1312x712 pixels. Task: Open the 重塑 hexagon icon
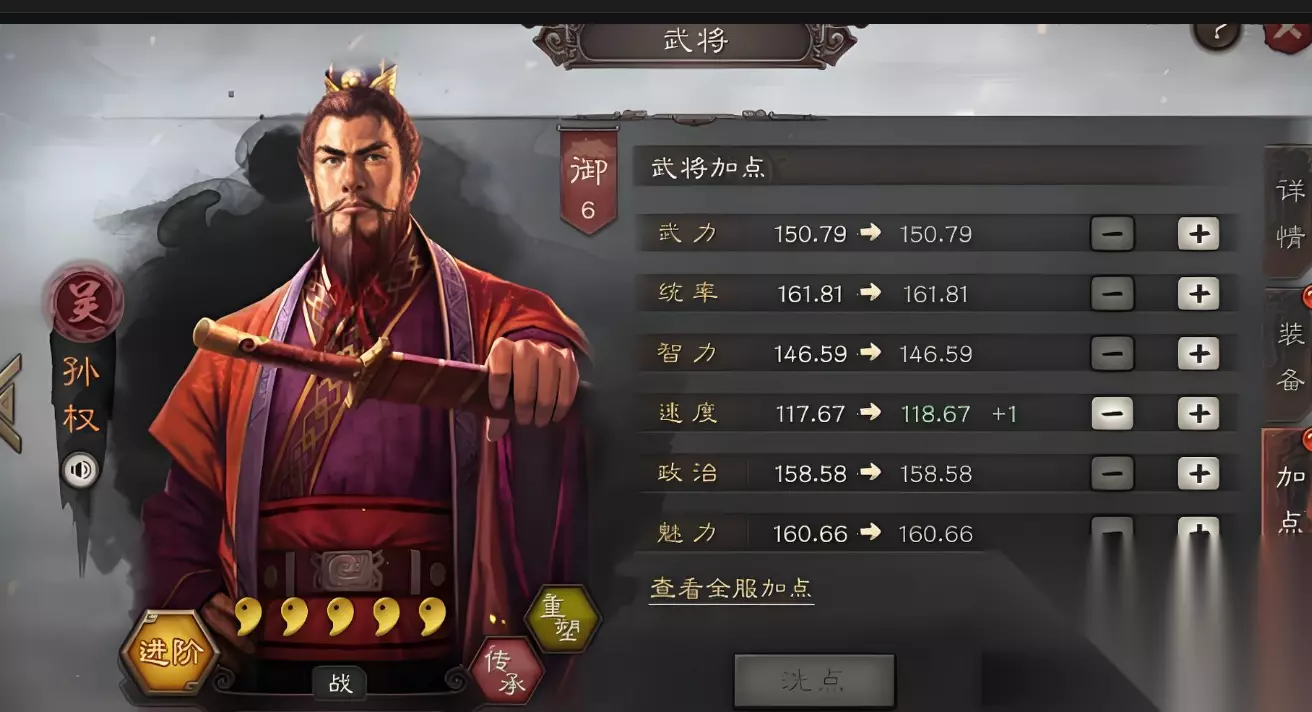562,619
